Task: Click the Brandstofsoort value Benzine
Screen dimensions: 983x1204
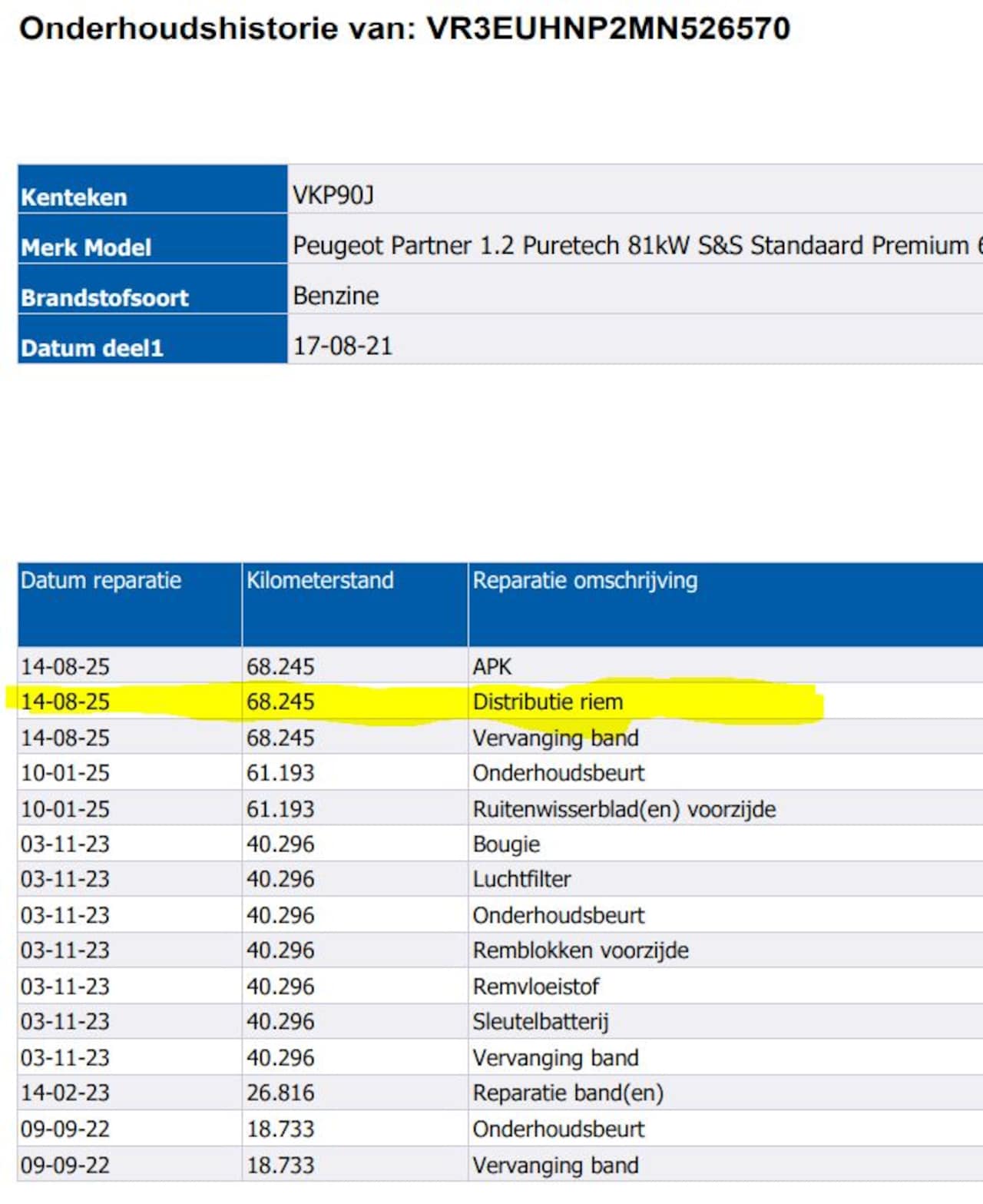Action: tap(336, 296)
